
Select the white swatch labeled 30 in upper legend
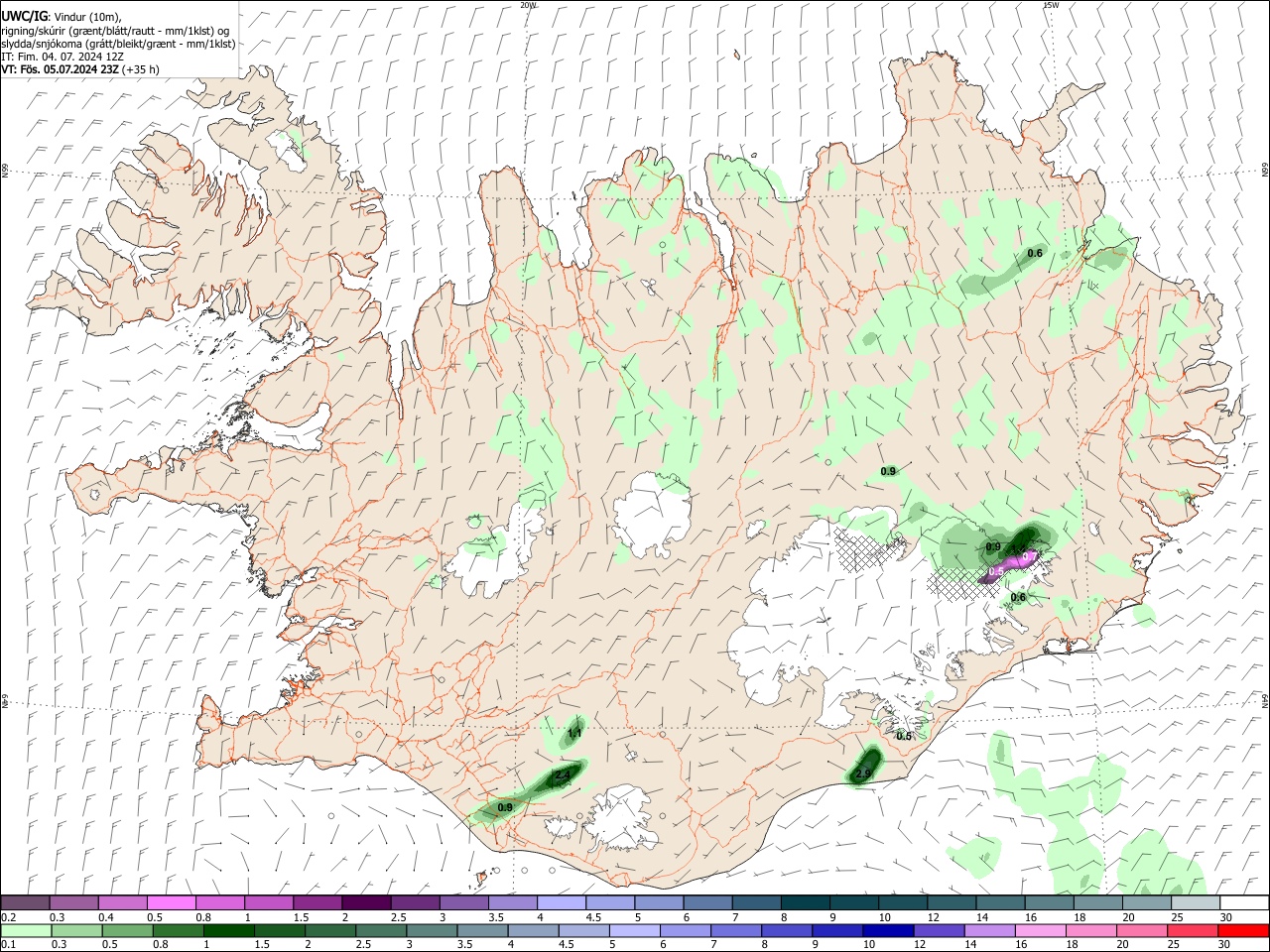click(x=1243, y=902)
